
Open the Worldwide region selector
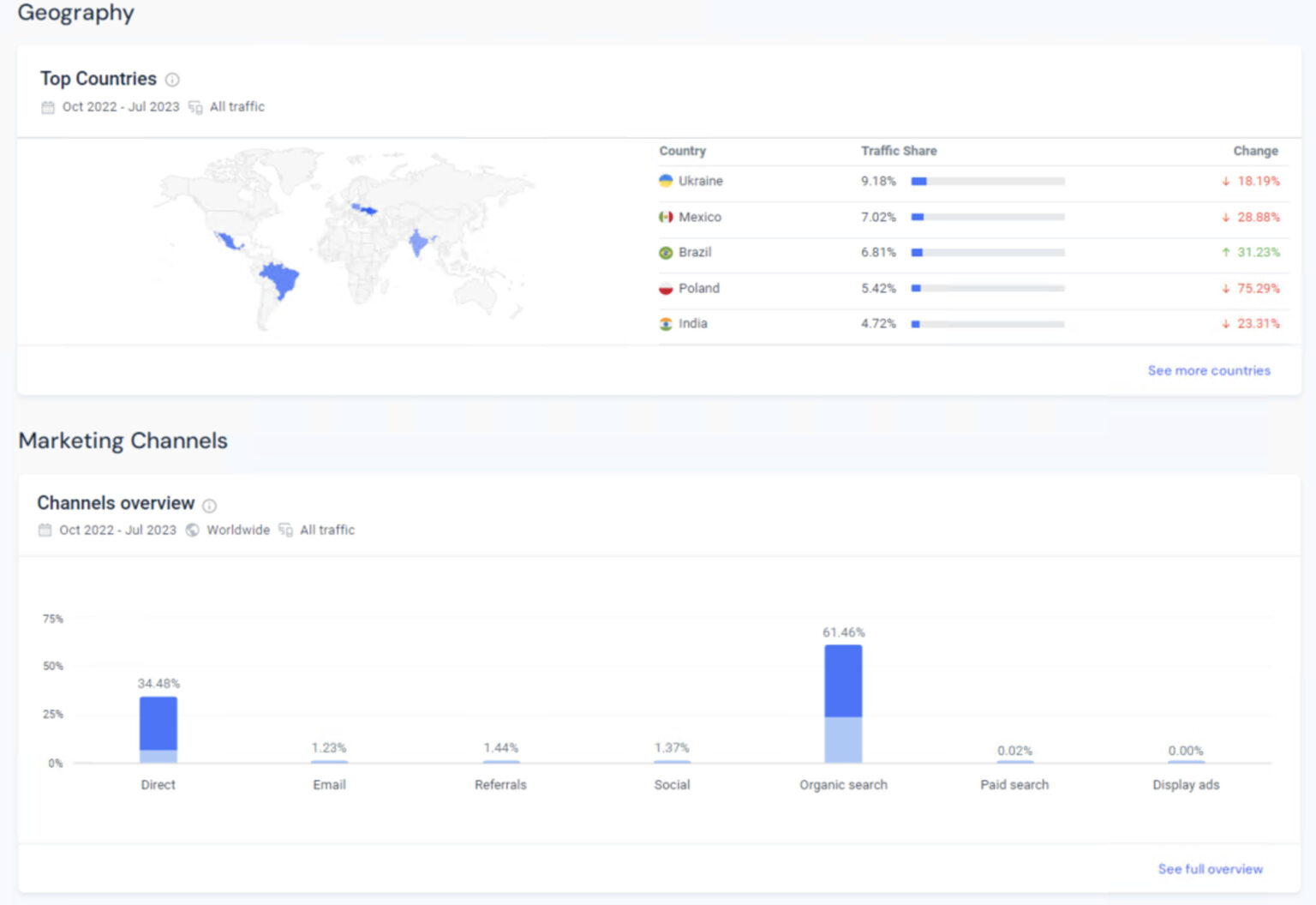[237, 530]
